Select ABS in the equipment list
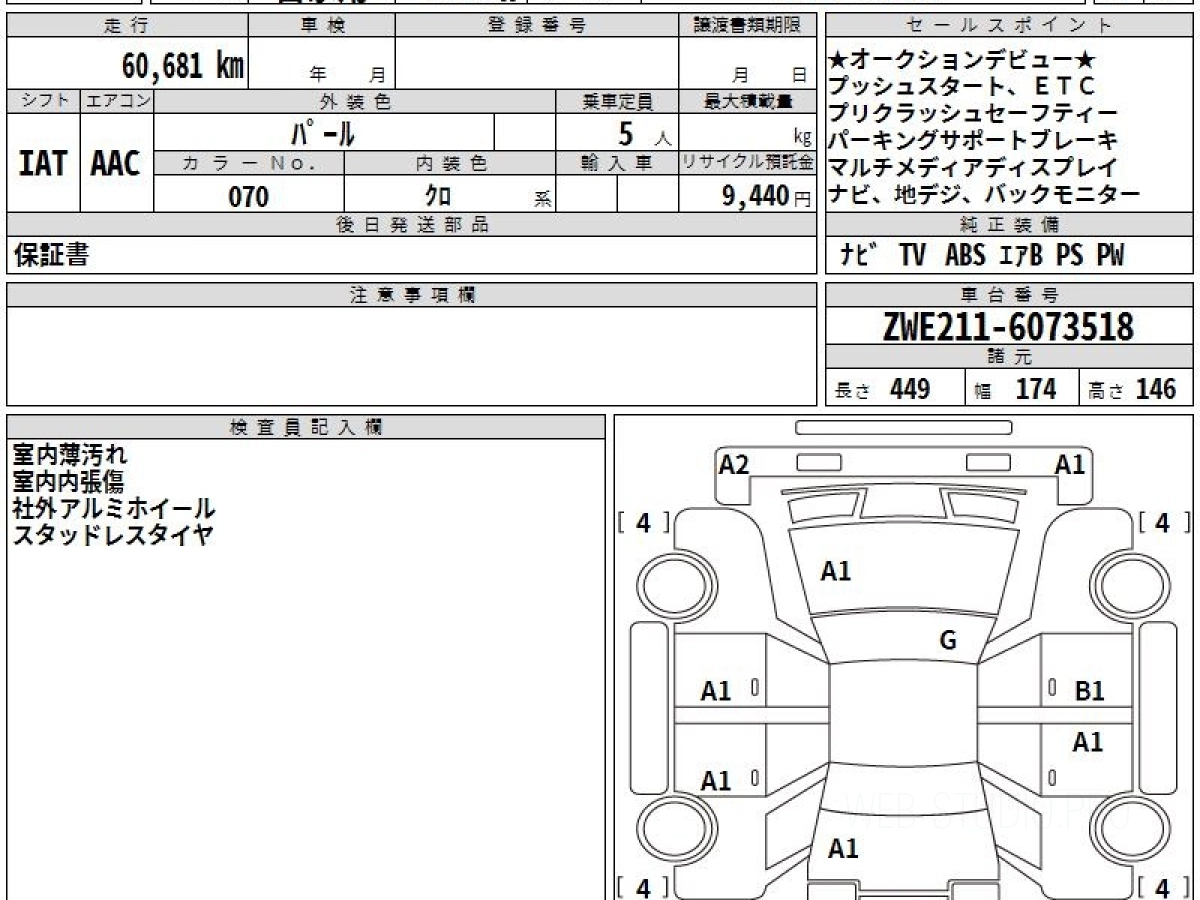The image size is (1200, 900). [x=966, y=256]
